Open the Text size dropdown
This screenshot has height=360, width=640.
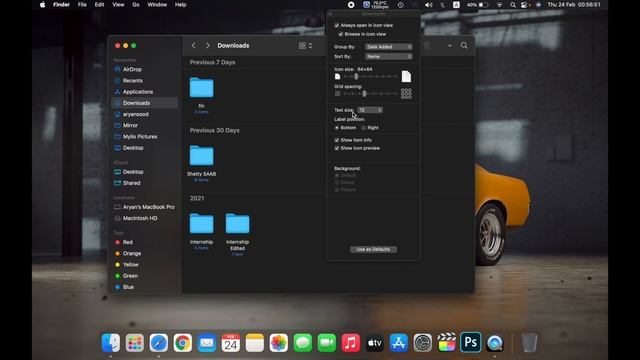pyautogui.click(x=370, y=110)
